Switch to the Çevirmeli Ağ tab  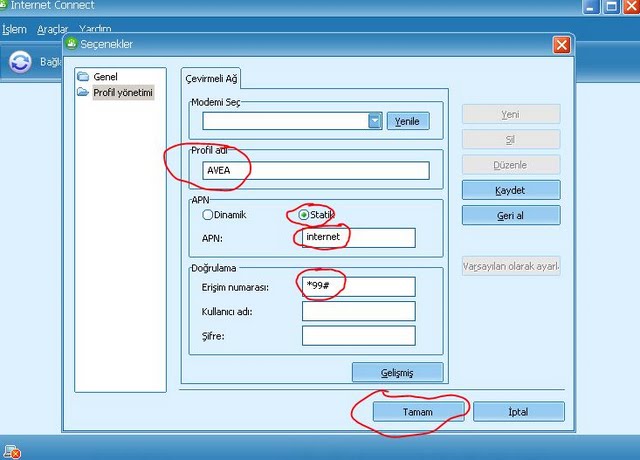211,79
